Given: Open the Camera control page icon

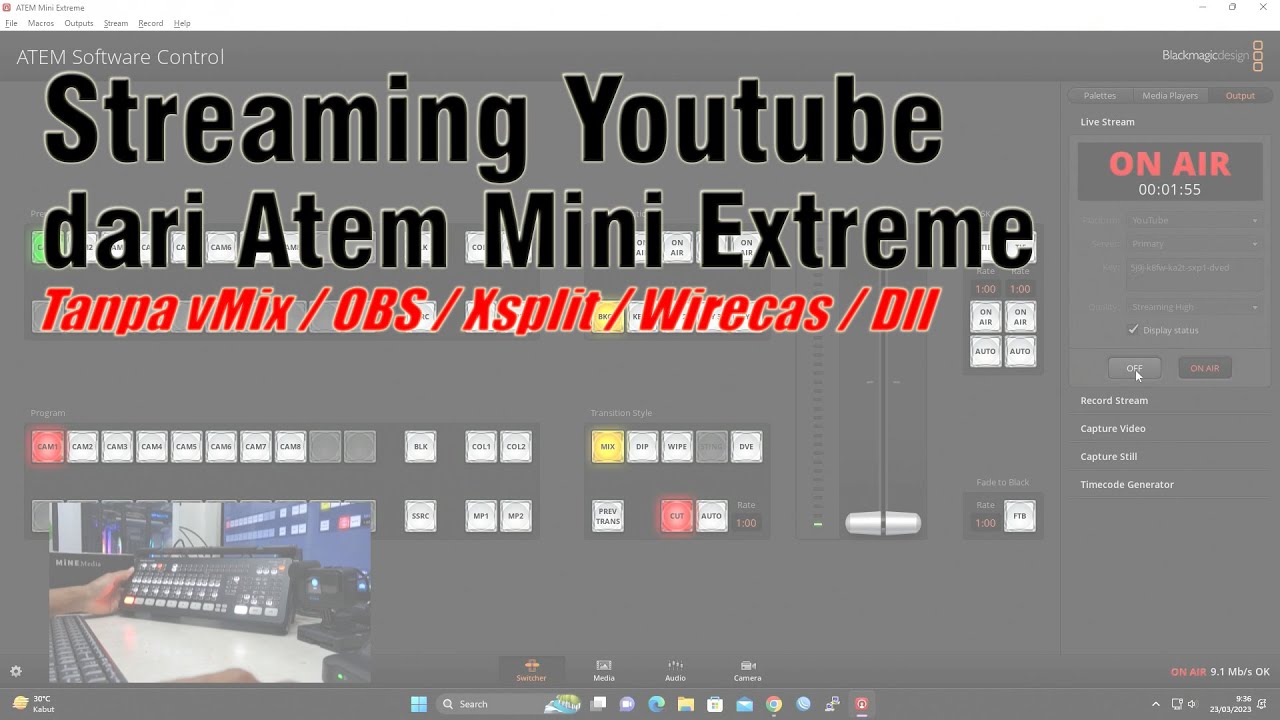Looking at the screenshot, I should [747, 670].
